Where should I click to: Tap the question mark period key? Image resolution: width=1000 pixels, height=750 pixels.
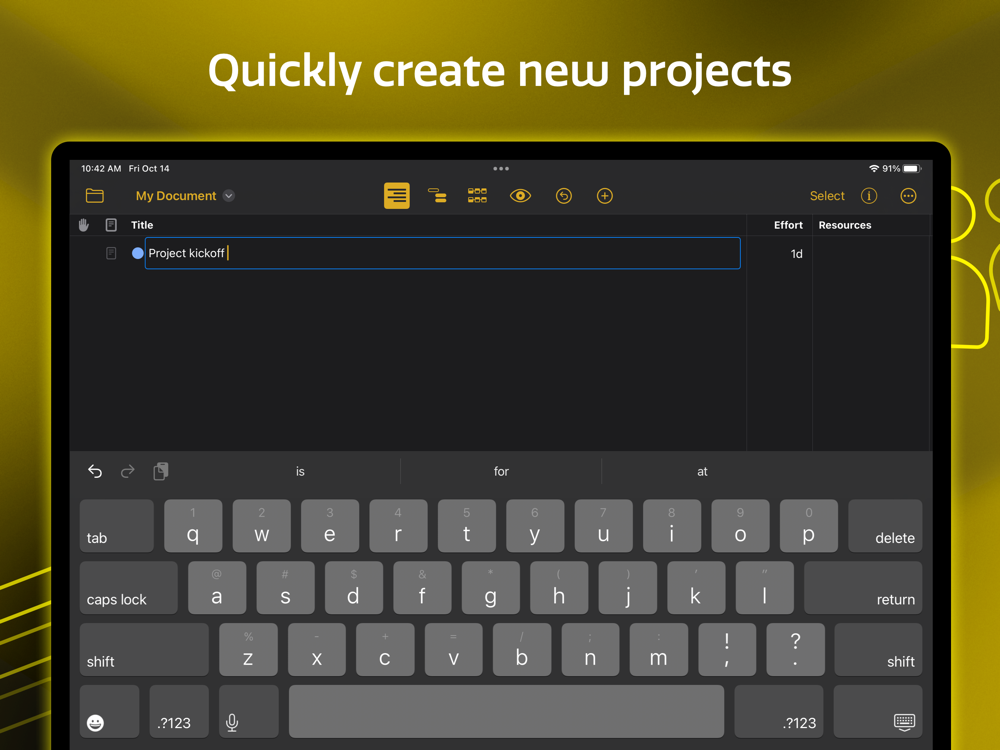coord(795,649)
